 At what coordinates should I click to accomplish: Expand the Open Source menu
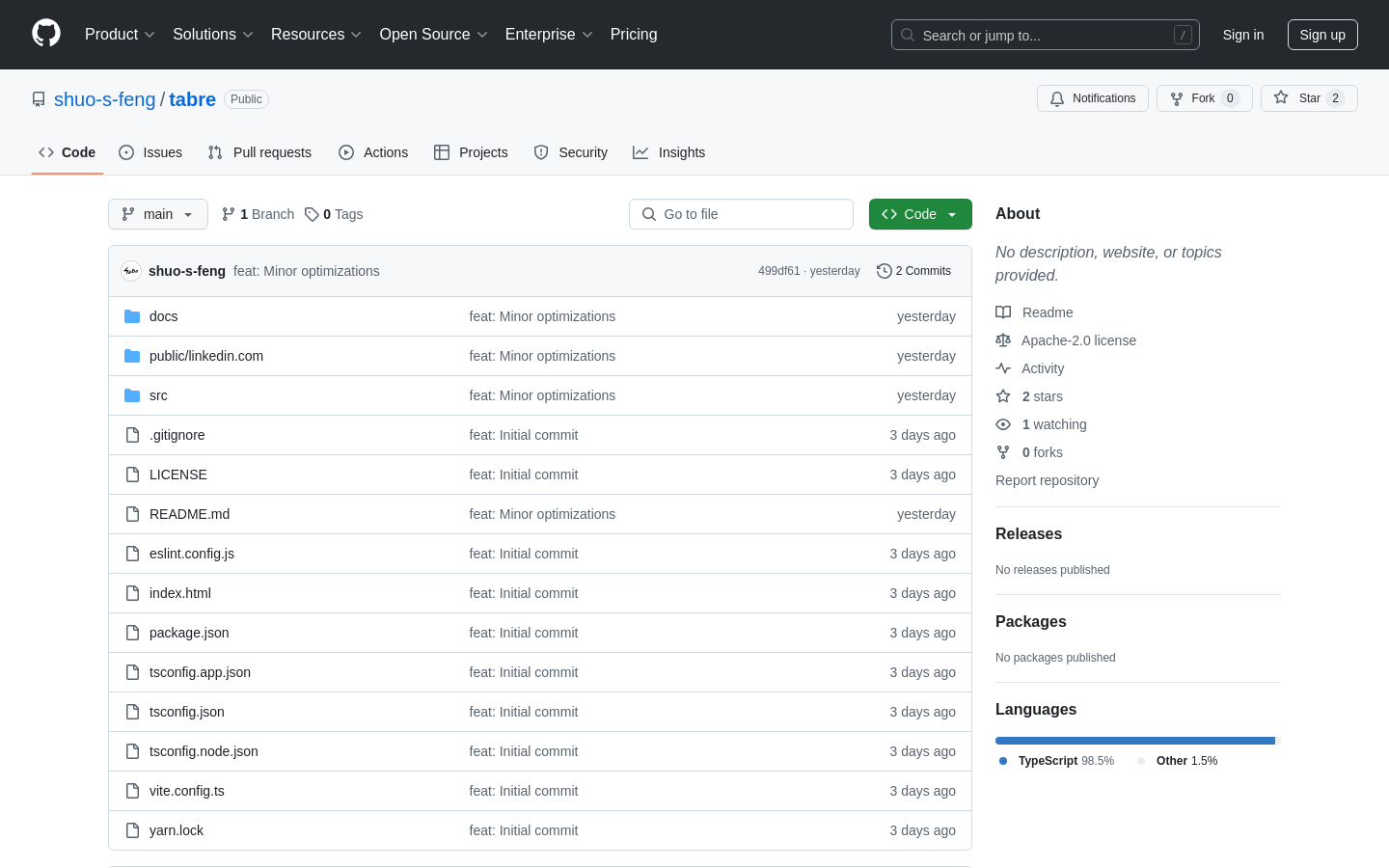coord(434,35)
